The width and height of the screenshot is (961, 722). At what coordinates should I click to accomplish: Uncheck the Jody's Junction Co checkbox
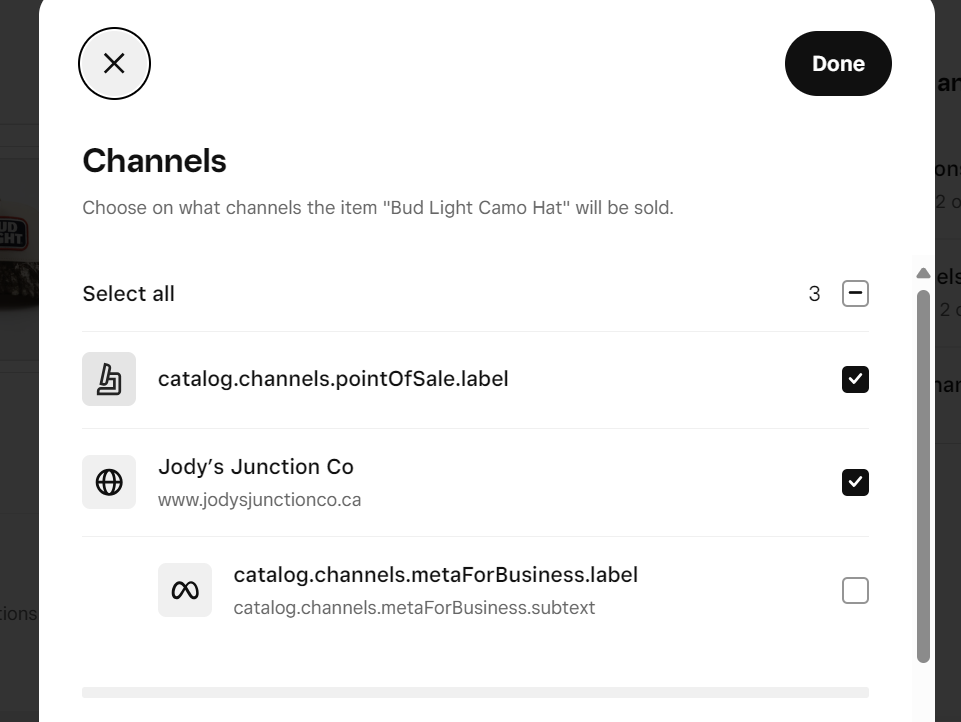coord(855,483)
